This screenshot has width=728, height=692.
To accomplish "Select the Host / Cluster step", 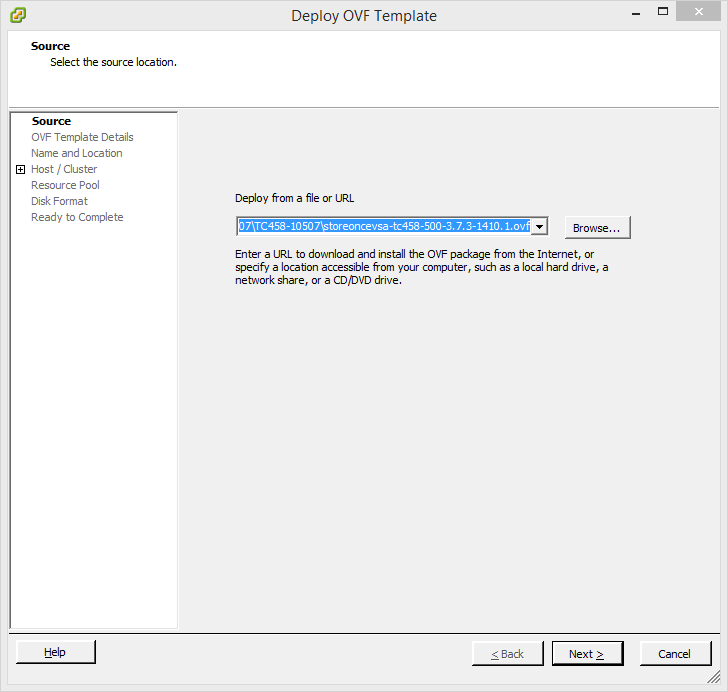I will point(64,169).
